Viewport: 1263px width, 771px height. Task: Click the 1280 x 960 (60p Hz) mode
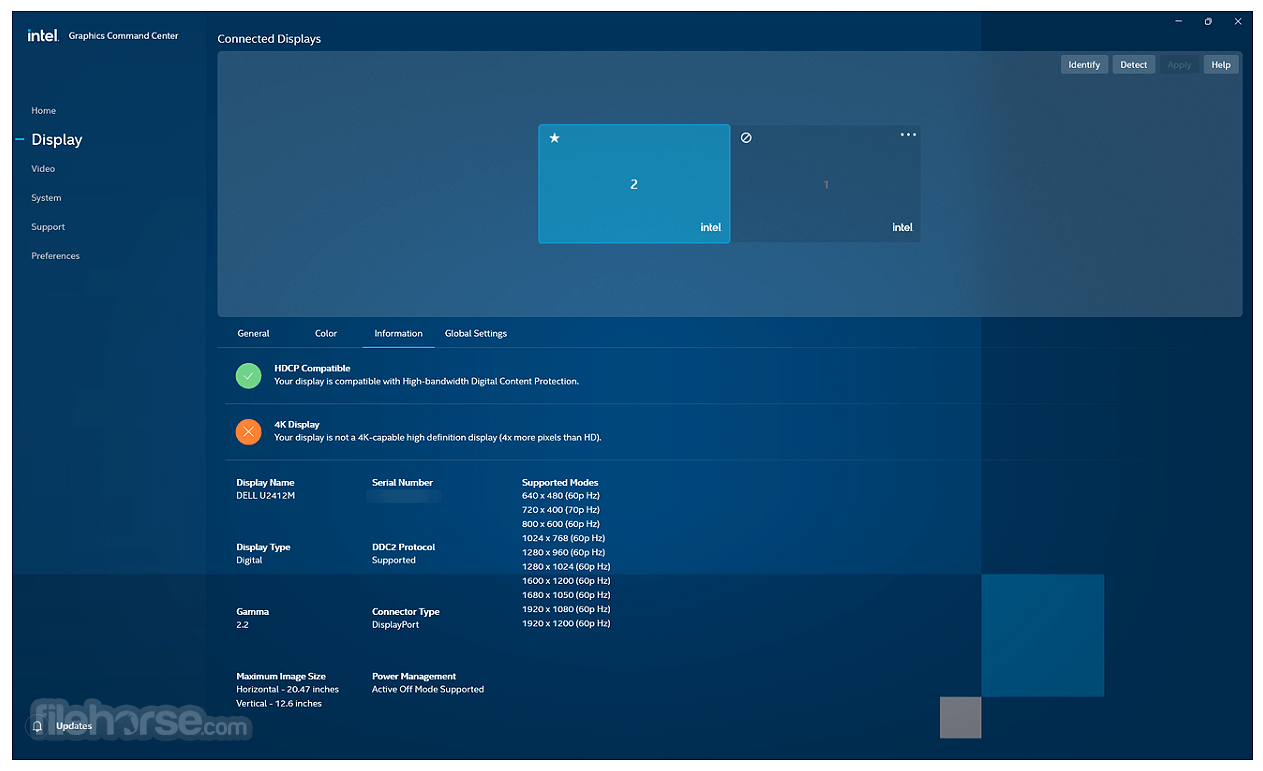pyautogui.click(x=563, y=553)
